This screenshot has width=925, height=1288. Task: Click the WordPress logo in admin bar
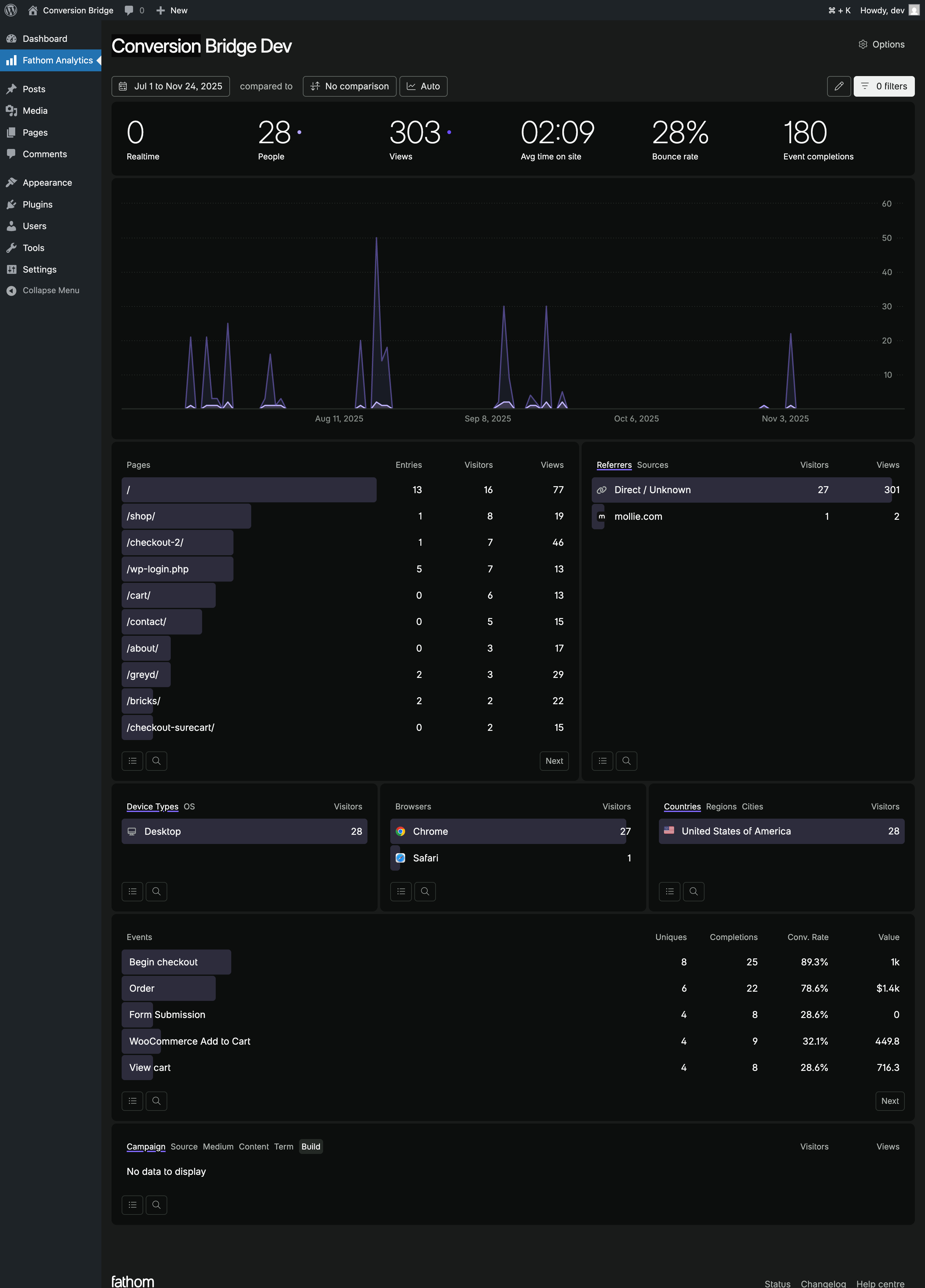[x=11, y=10]
